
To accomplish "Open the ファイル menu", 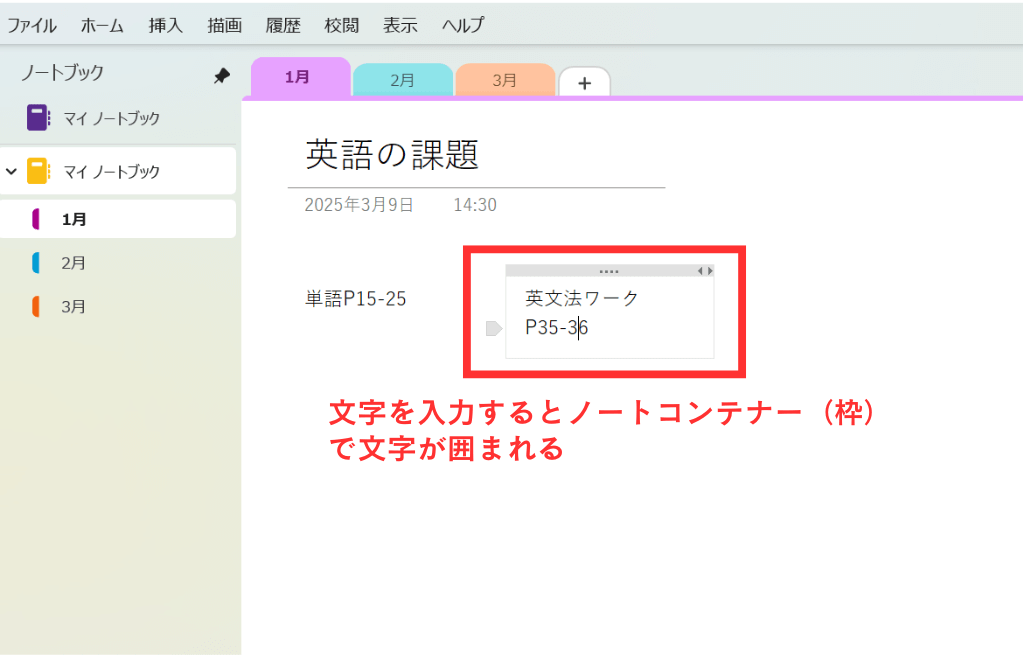I will [x=32, y=26].
